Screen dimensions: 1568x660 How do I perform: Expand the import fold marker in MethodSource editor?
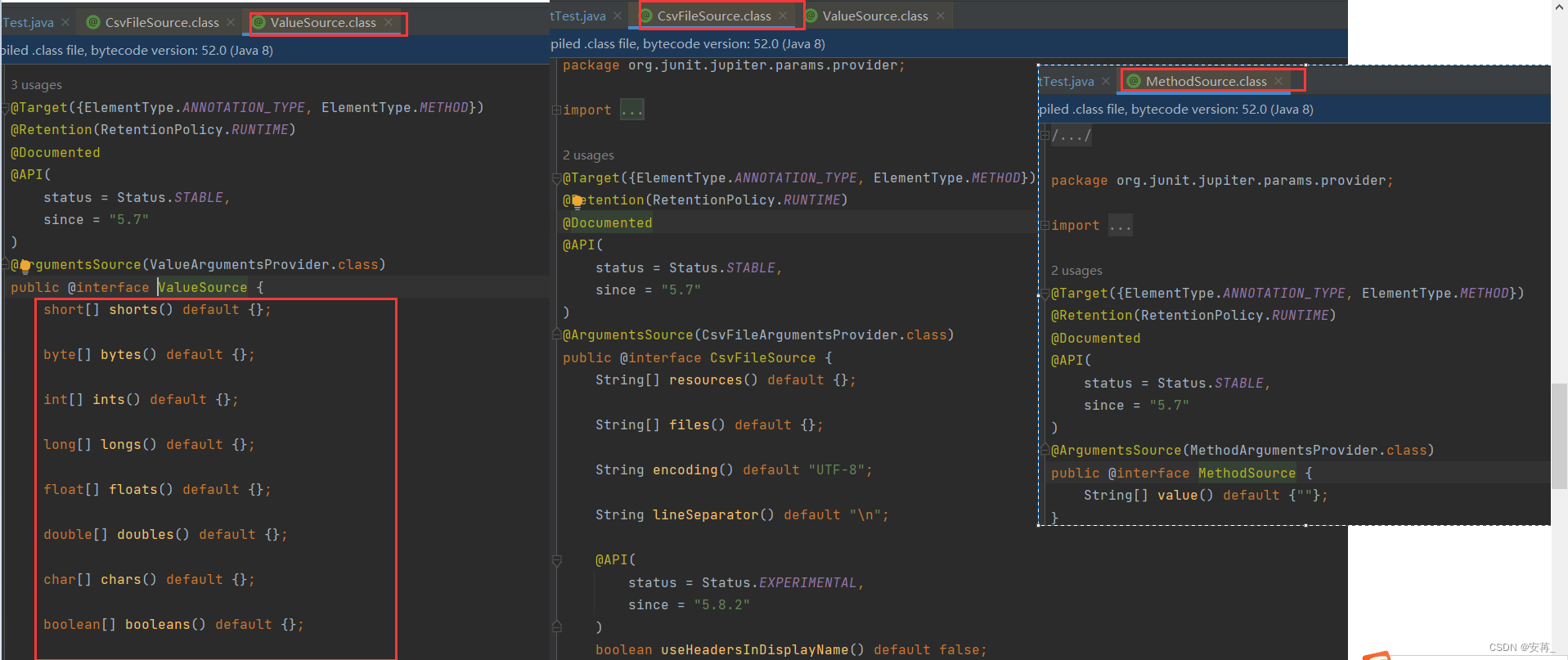[x=1045, y=226]
